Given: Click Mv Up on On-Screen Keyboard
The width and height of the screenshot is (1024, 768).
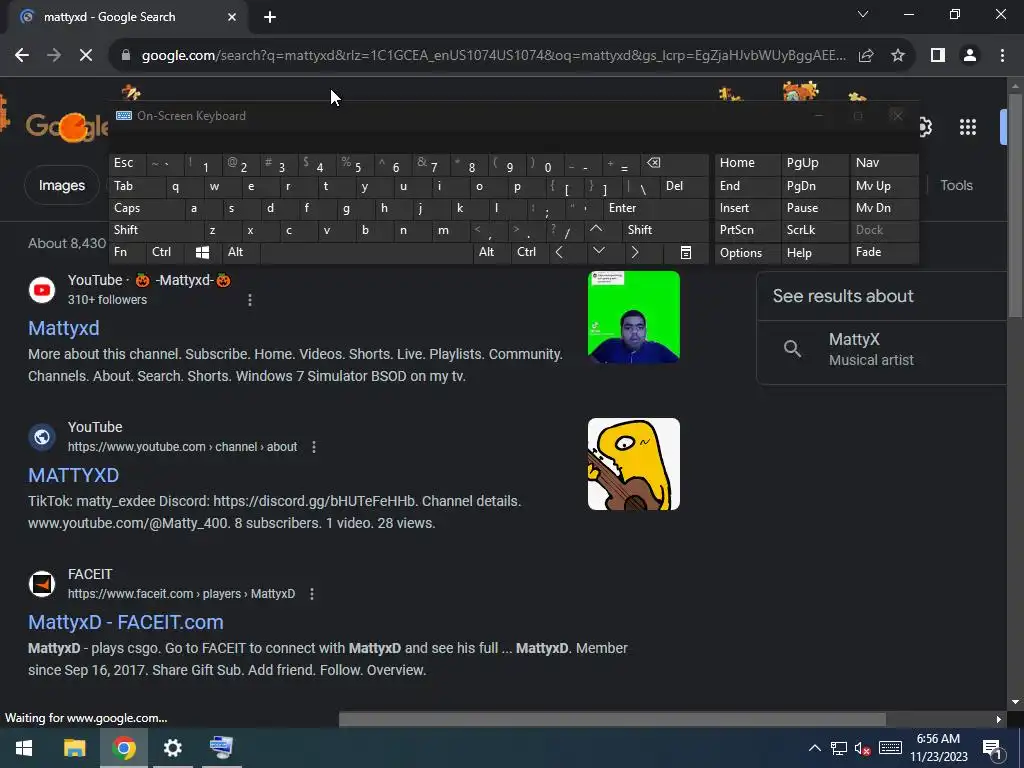Looking at the screenshot, I should tap(884, 186).
